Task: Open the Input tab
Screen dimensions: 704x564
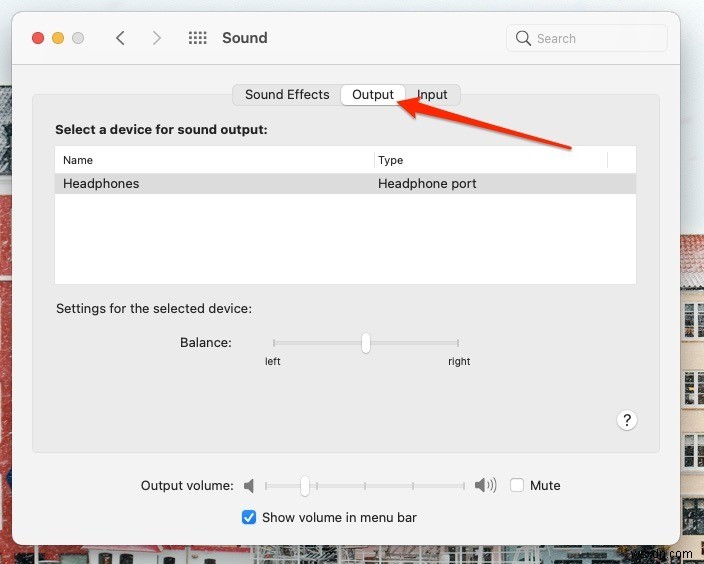Action: 432,95
